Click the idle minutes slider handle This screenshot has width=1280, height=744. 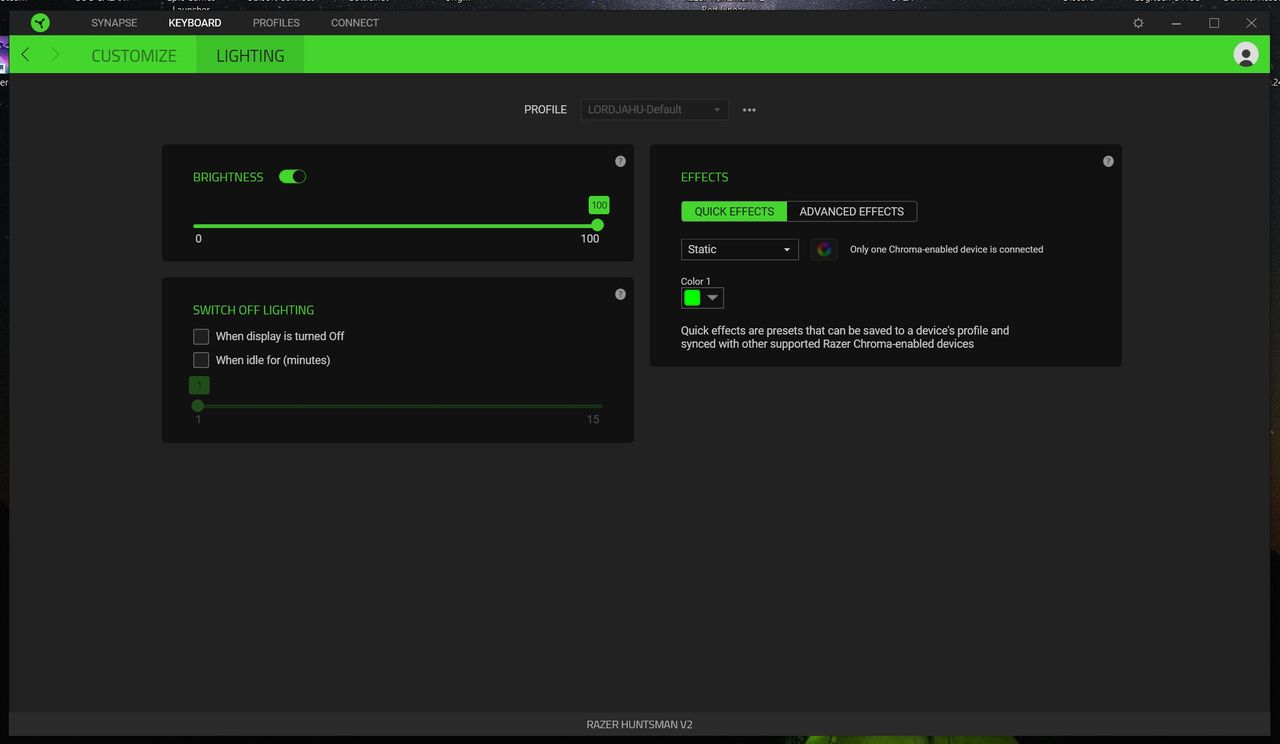click(x=197, y=405)
